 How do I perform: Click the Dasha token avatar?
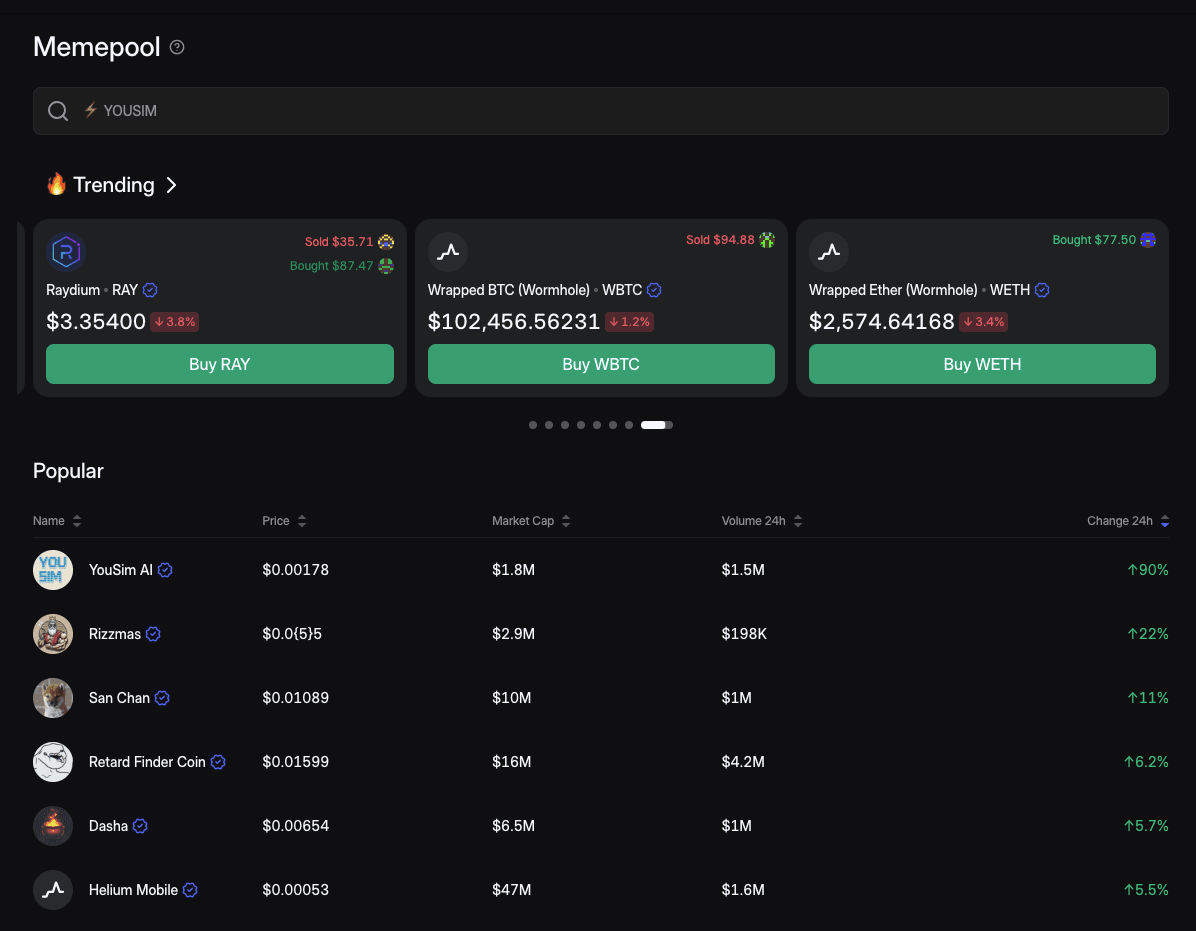[x=53, y=826]
